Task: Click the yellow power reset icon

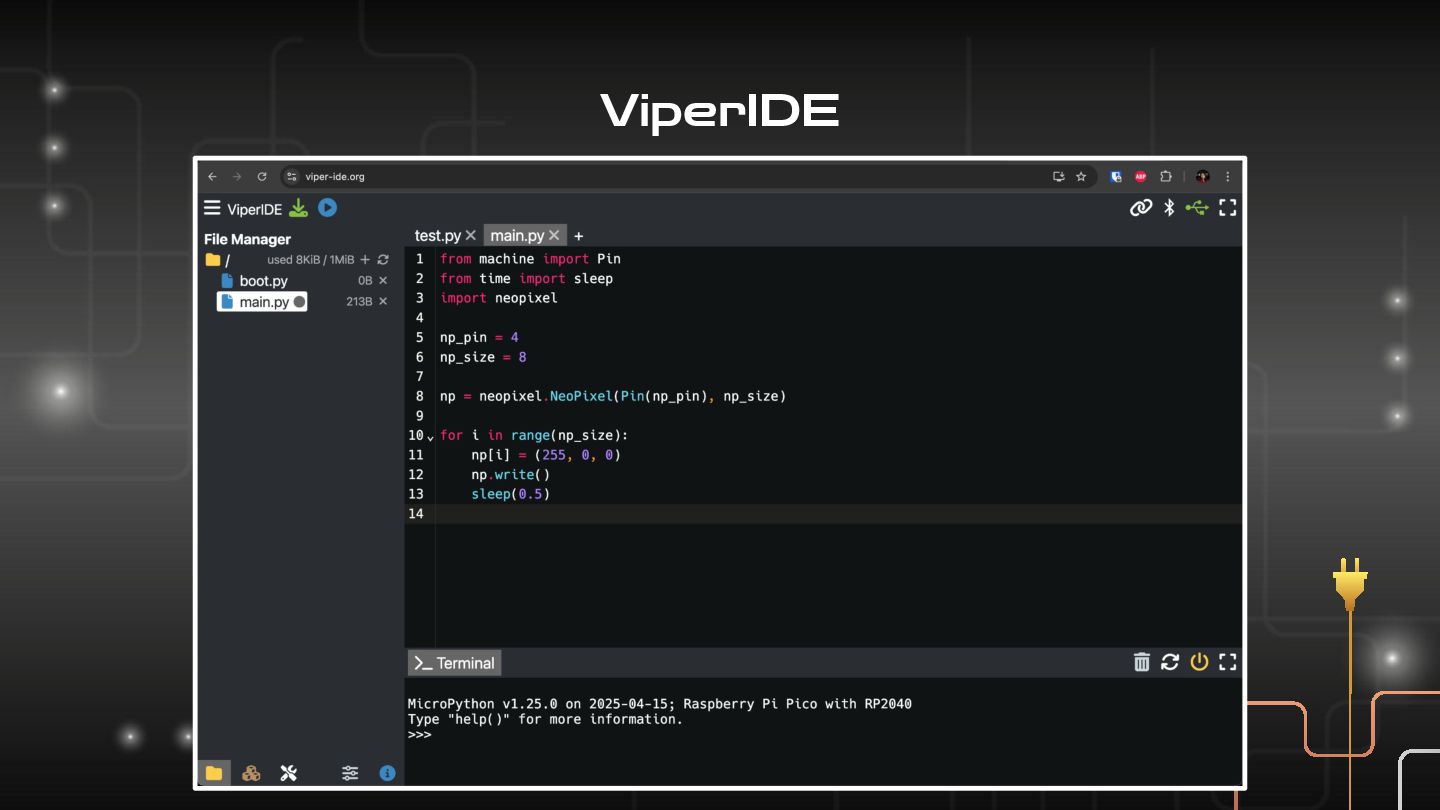Action: pos(1199,662)
